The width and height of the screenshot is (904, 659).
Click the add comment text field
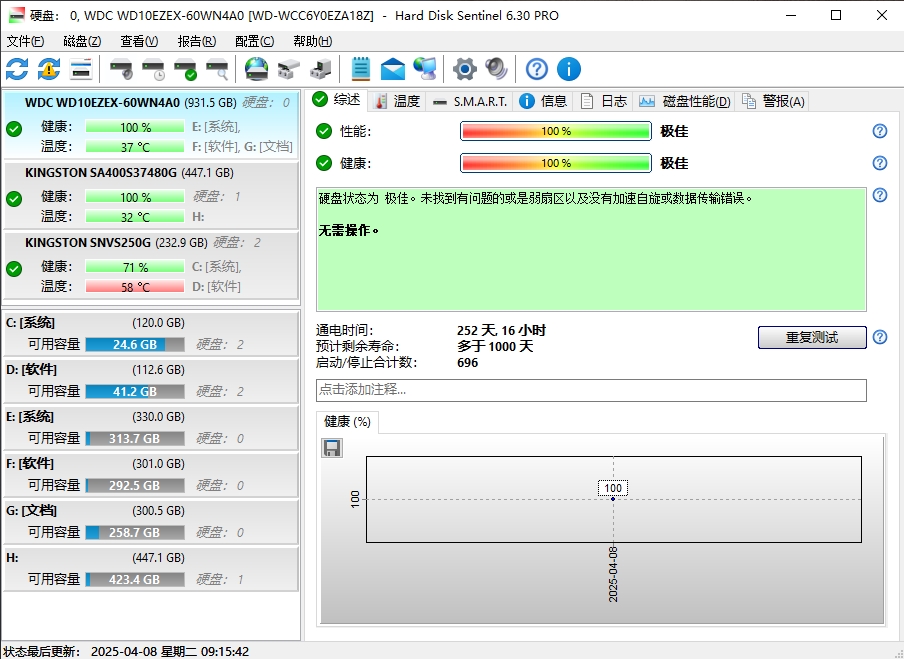pyautogui.click(x=590, y=390)
